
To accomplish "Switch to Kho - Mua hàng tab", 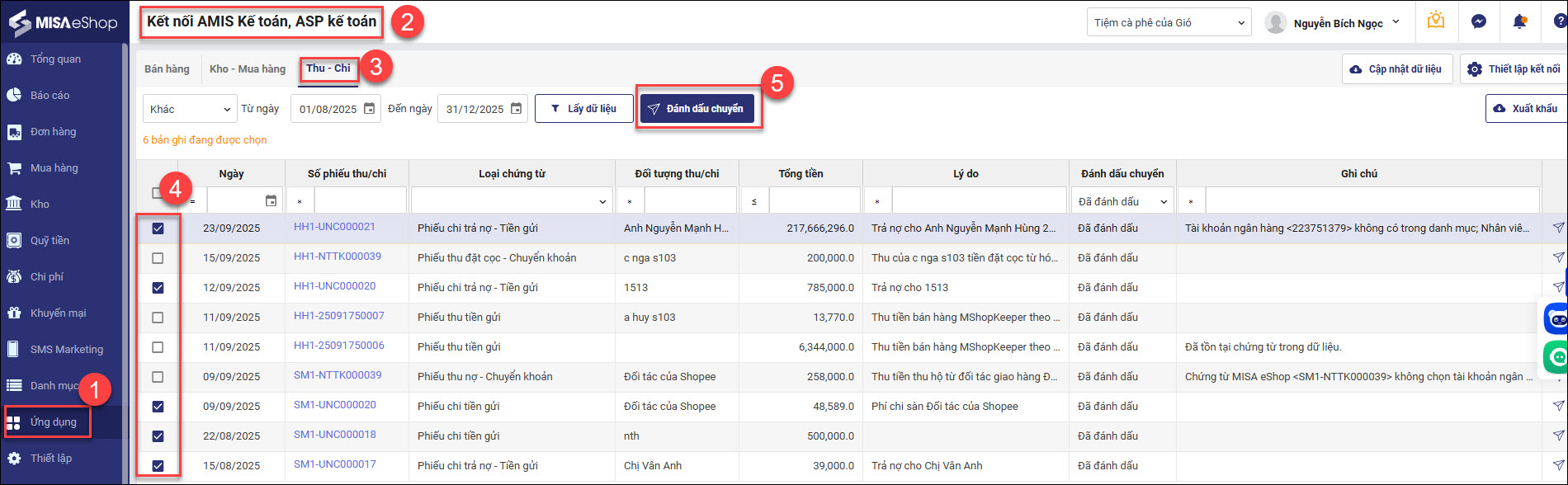I will click(x=247, y=69).
